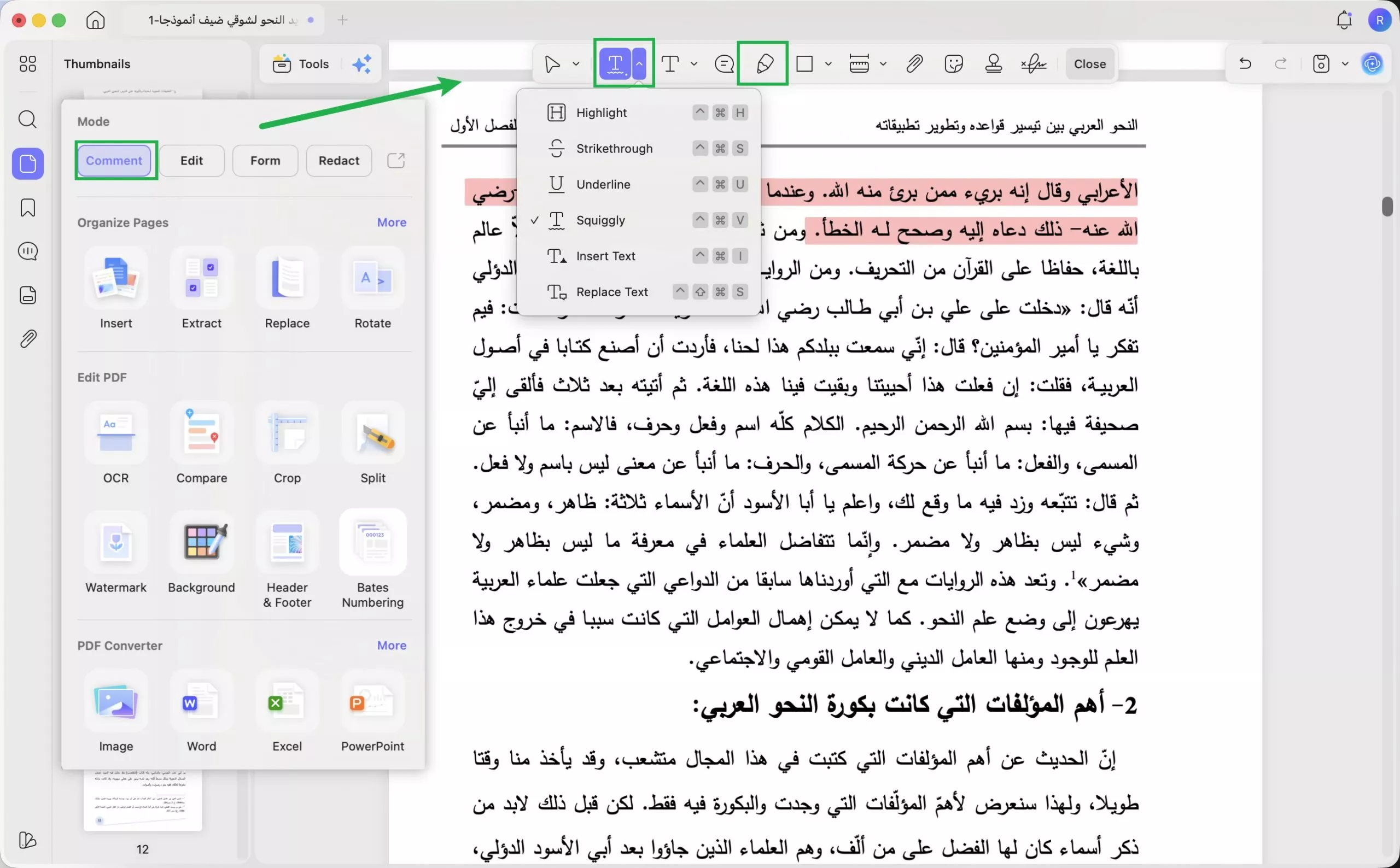Select the rectangle shape tool
Image resolution: width=1400 pixels, height=868 pixels.
tap(804, 64)
